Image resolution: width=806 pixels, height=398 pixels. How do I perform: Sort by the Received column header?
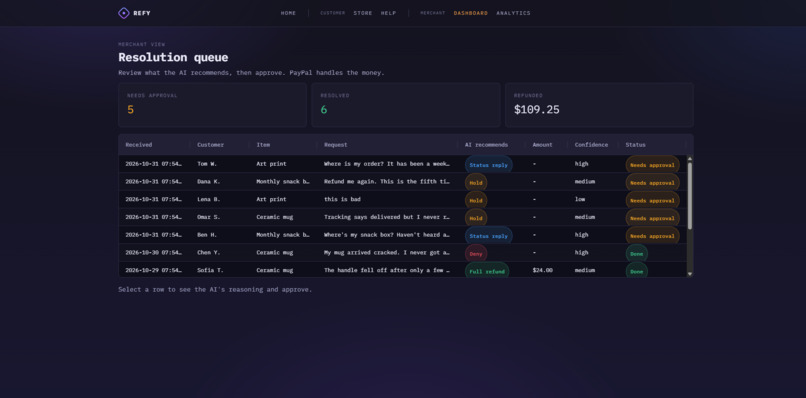point(139,145)
